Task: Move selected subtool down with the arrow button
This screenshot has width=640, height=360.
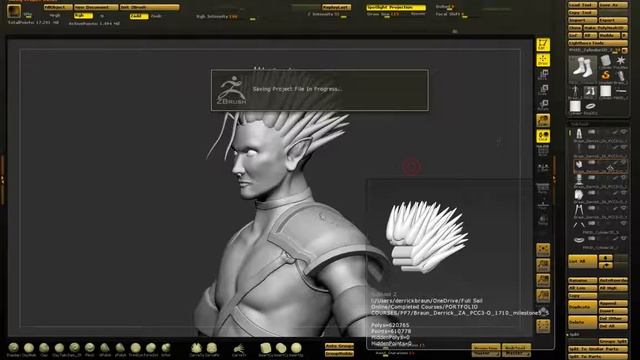Action: [605, 265]
